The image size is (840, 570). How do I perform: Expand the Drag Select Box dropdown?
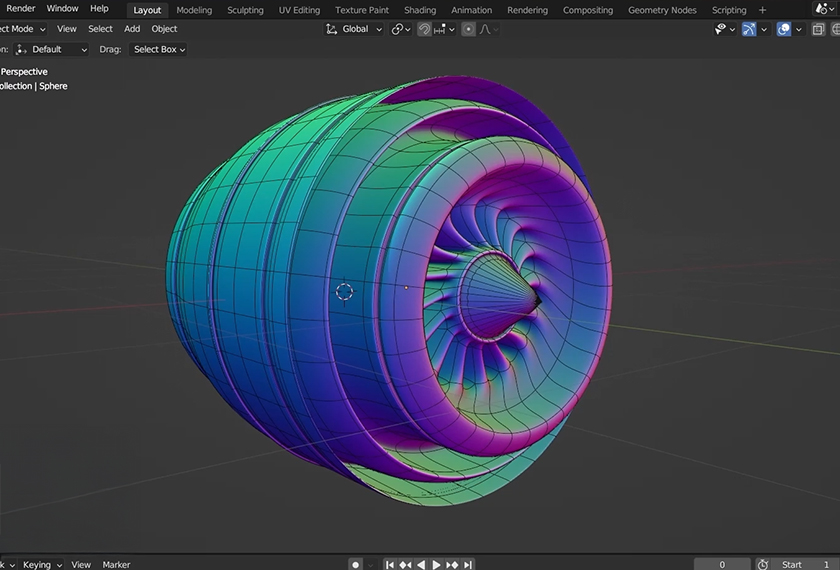pos(159,49)
